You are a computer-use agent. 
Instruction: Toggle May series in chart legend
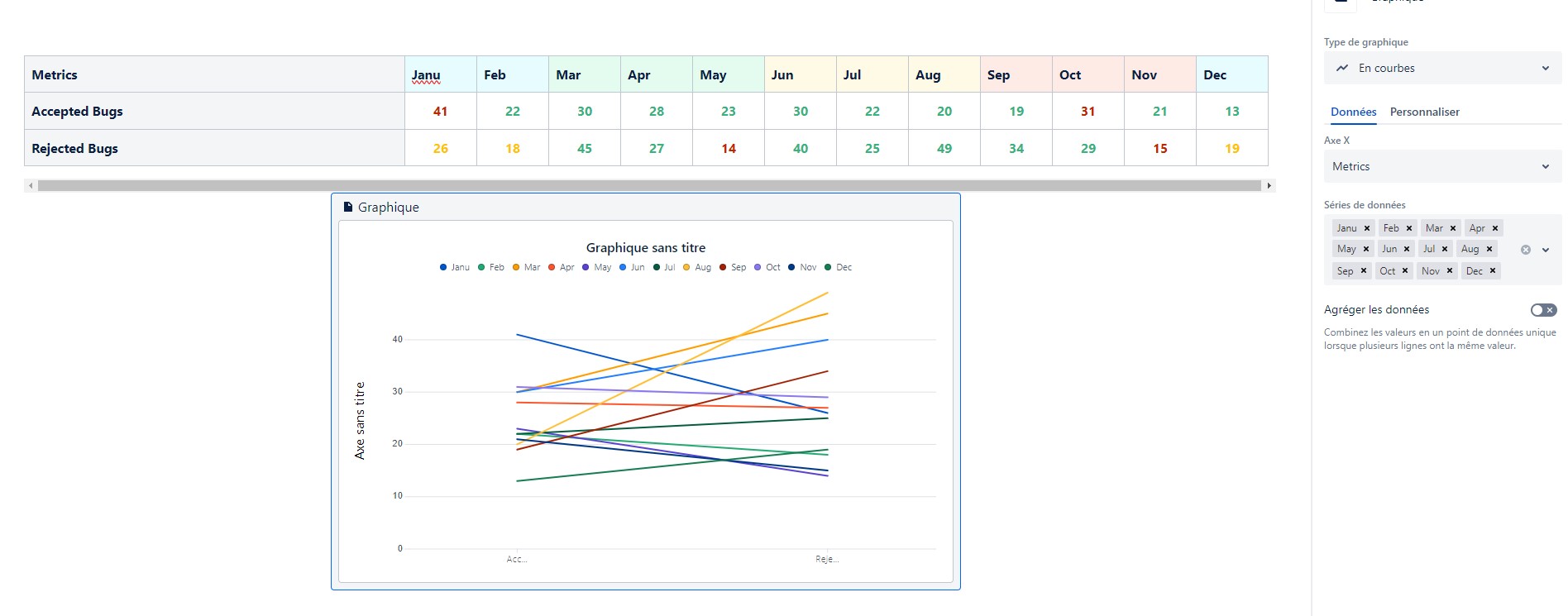597,267
